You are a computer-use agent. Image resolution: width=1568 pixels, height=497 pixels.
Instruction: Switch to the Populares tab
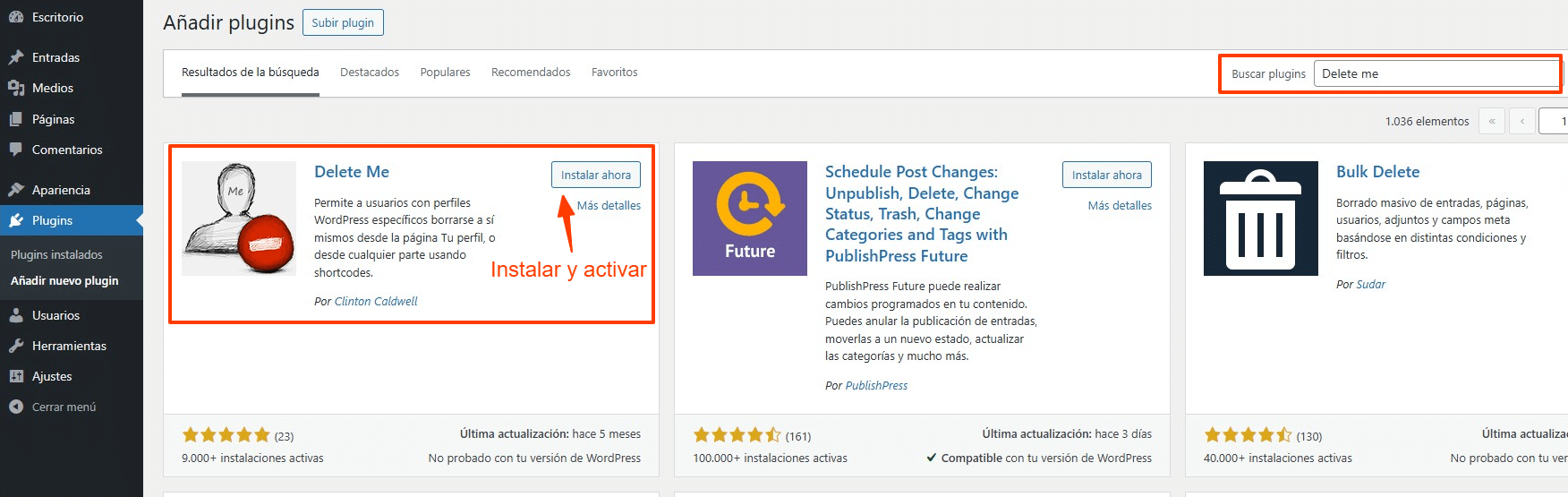[445, 73]
